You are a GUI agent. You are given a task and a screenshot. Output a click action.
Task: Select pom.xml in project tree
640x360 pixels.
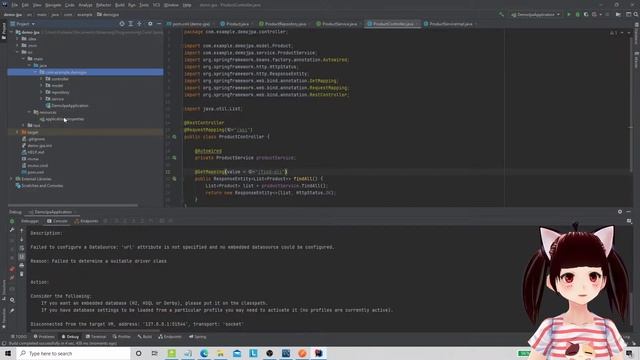[33, 172]
